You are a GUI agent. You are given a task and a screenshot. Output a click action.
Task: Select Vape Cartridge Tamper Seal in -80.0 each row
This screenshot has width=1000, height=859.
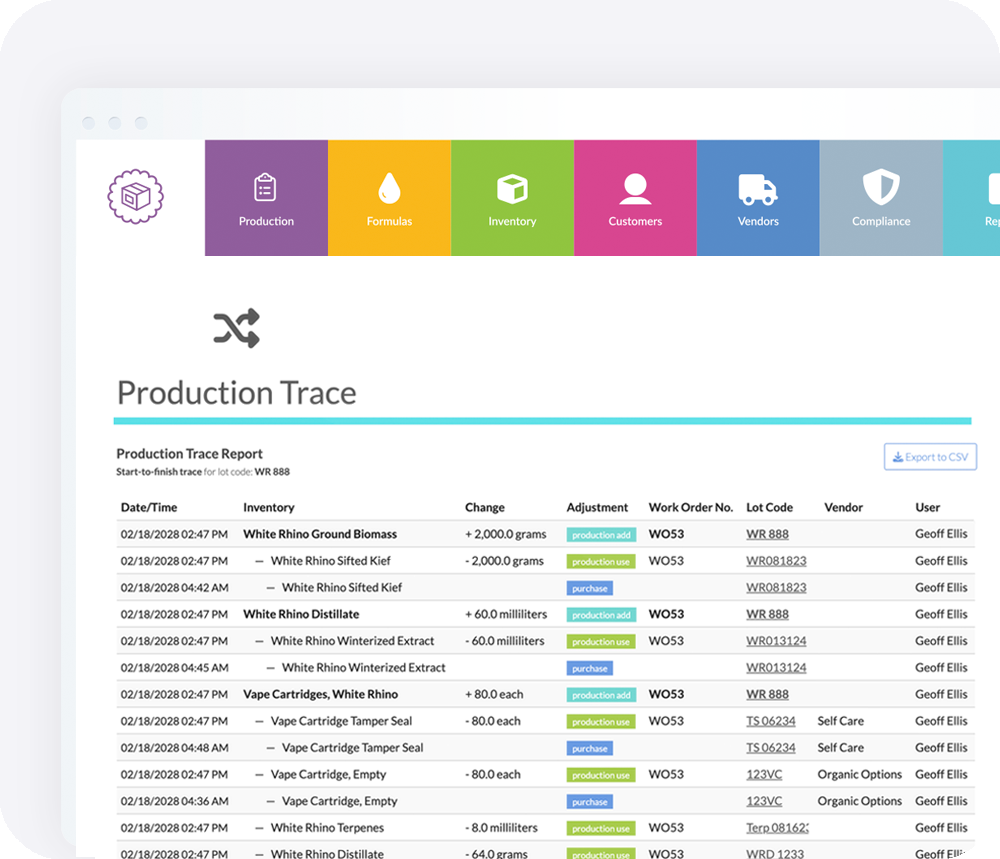pyautogui.click(x=341, y=721)
